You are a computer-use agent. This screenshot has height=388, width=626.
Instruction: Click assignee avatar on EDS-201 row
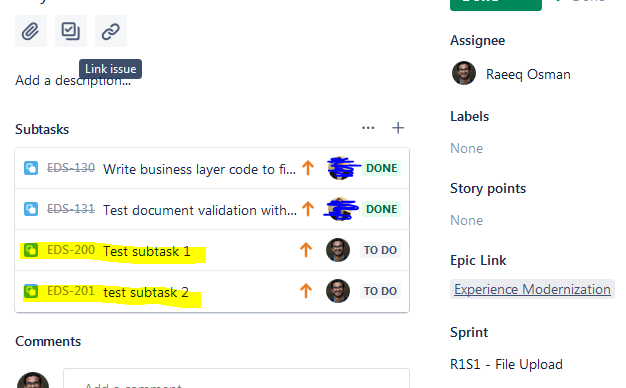[338, 291]
